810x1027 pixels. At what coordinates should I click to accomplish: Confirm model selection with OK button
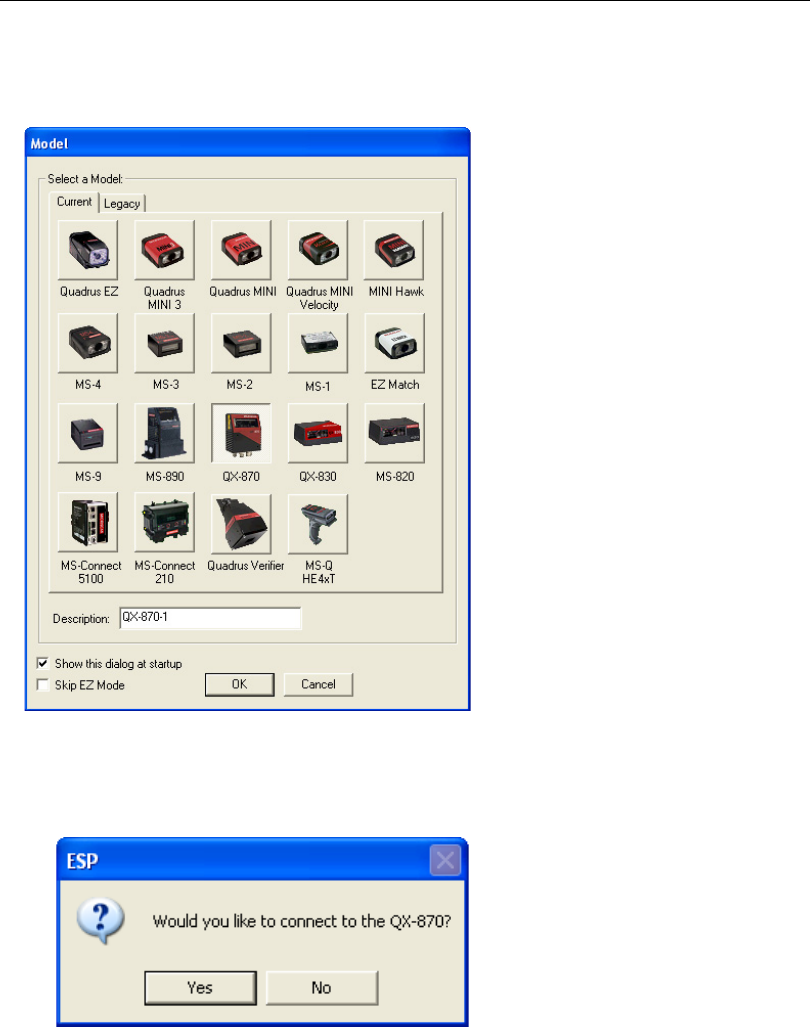[240, 684]
